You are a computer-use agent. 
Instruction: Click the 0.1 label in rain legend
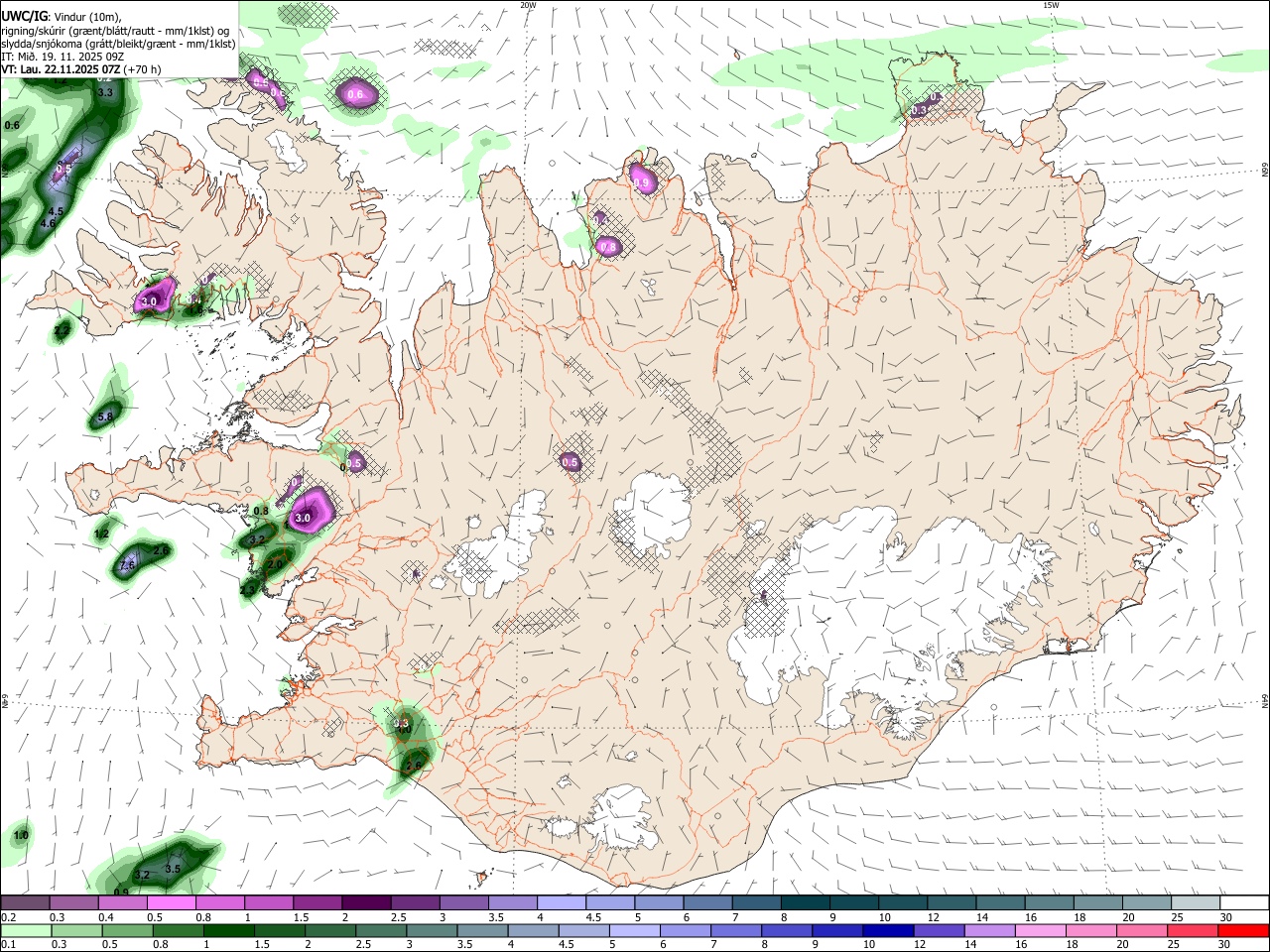[x=8, y=944]
